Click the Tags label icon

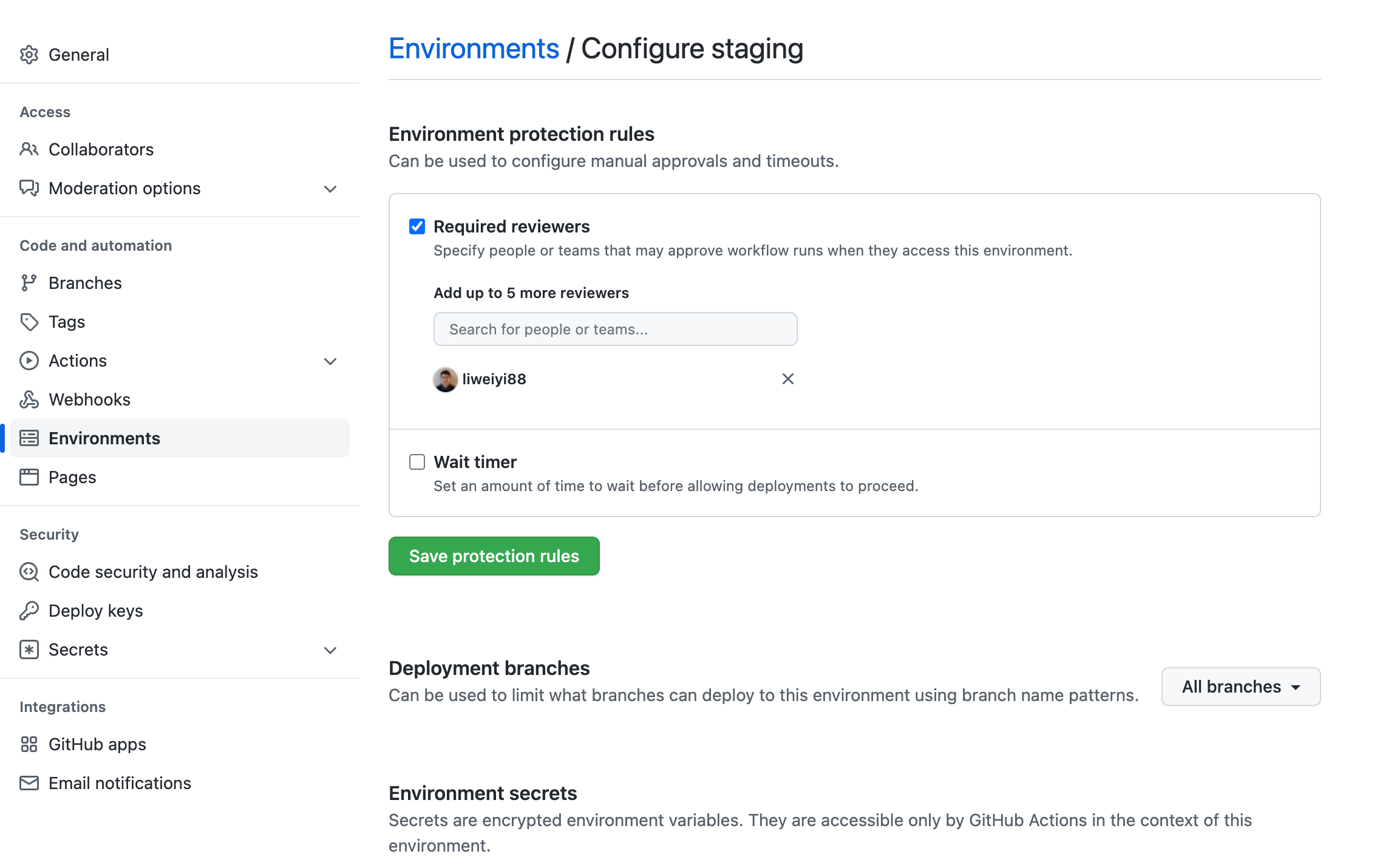coord(29,322)
